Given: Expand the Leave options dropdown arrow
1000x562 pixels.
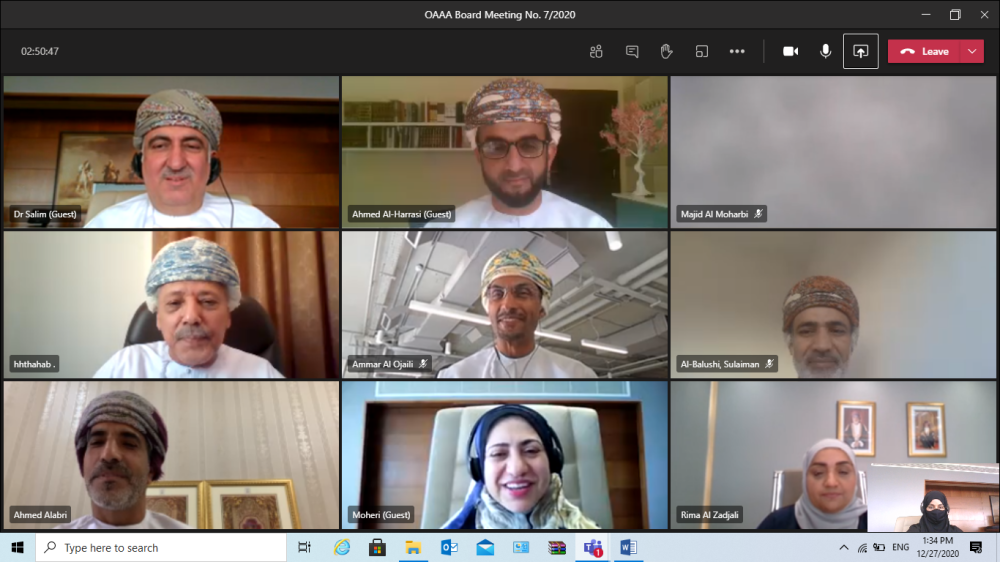Looking at the screenshot, I should pos(972,51).
